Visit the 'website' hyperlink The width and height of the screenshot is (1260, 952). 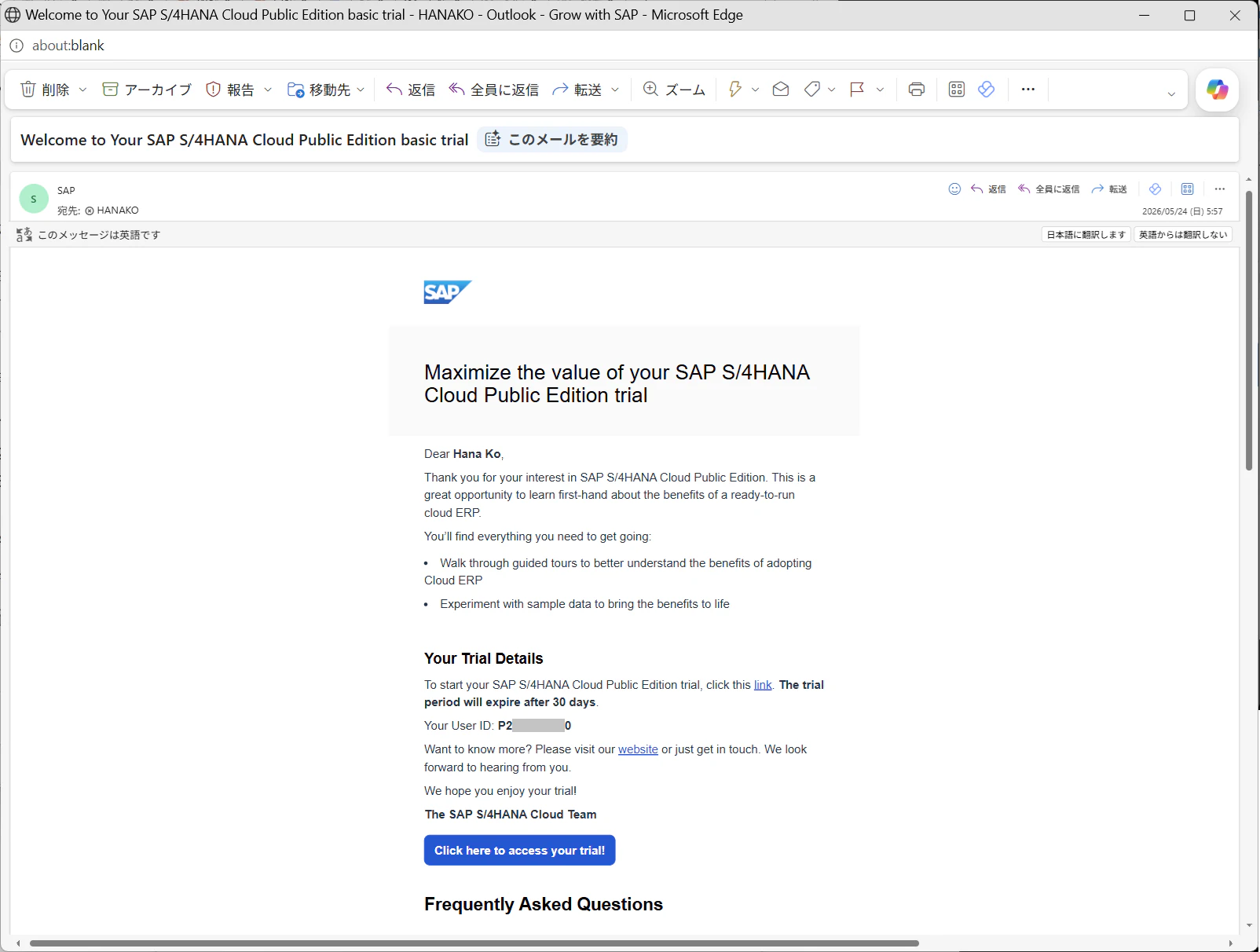[638, 749]
